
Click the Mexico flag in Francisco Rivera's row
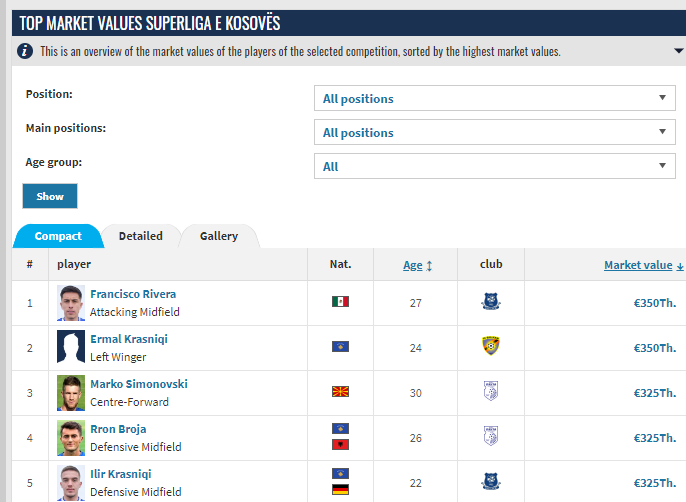(x=340, y=302)
